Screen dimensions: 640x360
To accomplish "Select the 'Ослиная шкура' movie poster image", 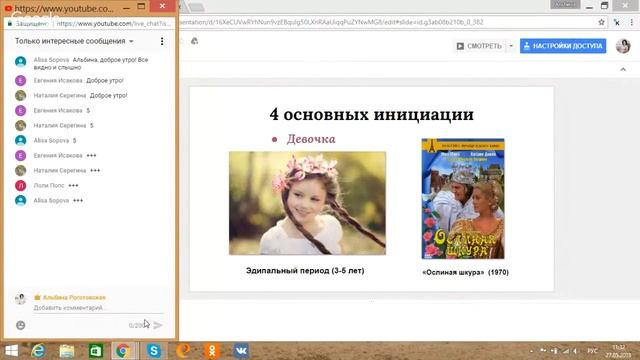I will 463,198.
